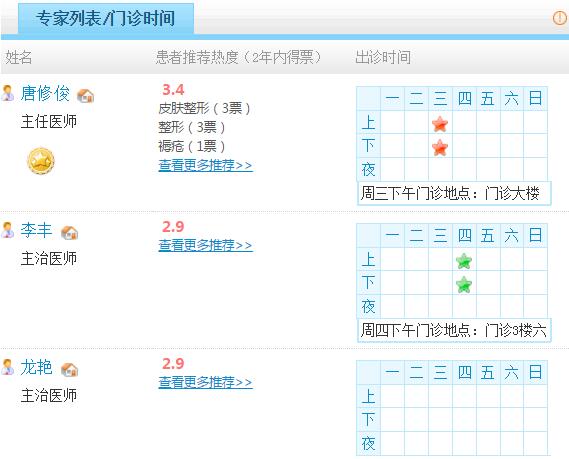Click the doctor avatar icon beside 龙艳
Image resolution: width=569 pixels, height=459 pixels.
[8, 366]
